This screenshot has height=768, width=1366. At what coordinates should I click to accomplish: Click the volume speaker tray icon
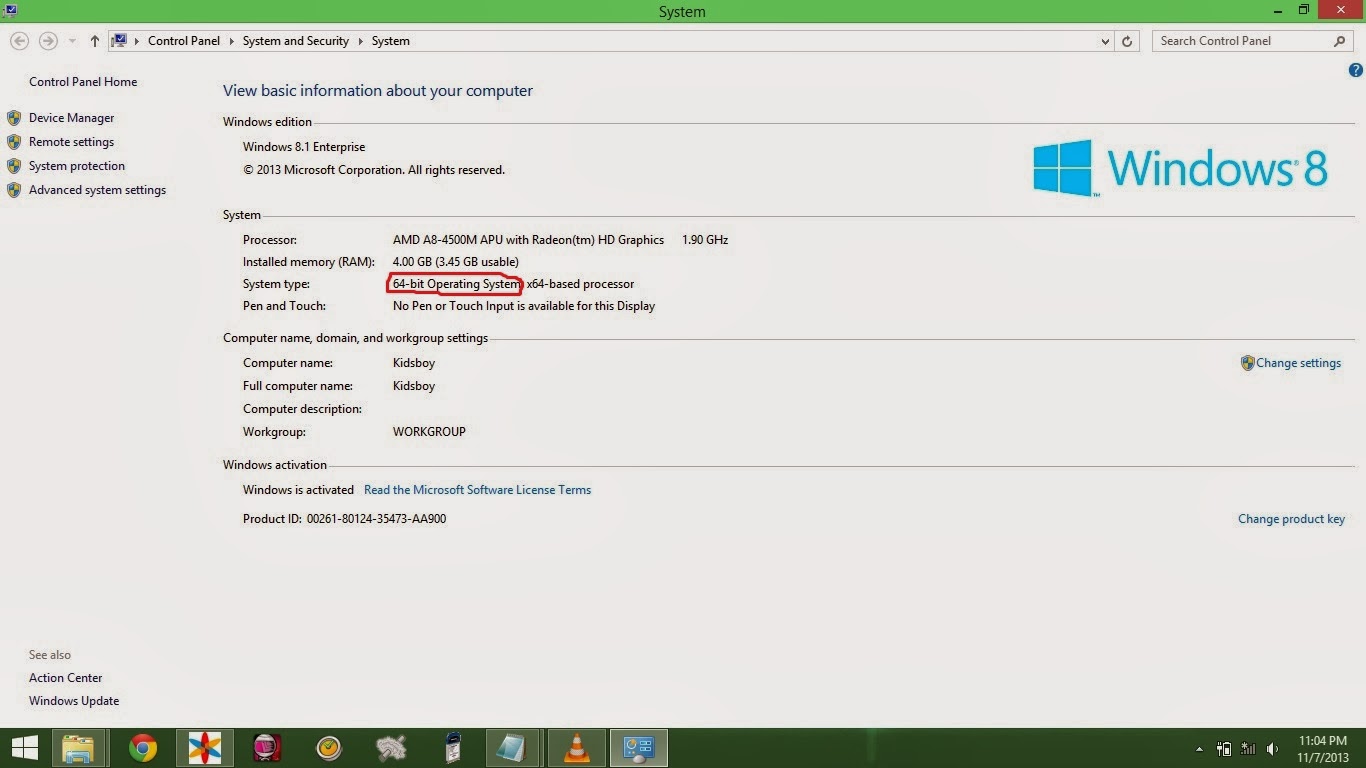pos(1272,749)
